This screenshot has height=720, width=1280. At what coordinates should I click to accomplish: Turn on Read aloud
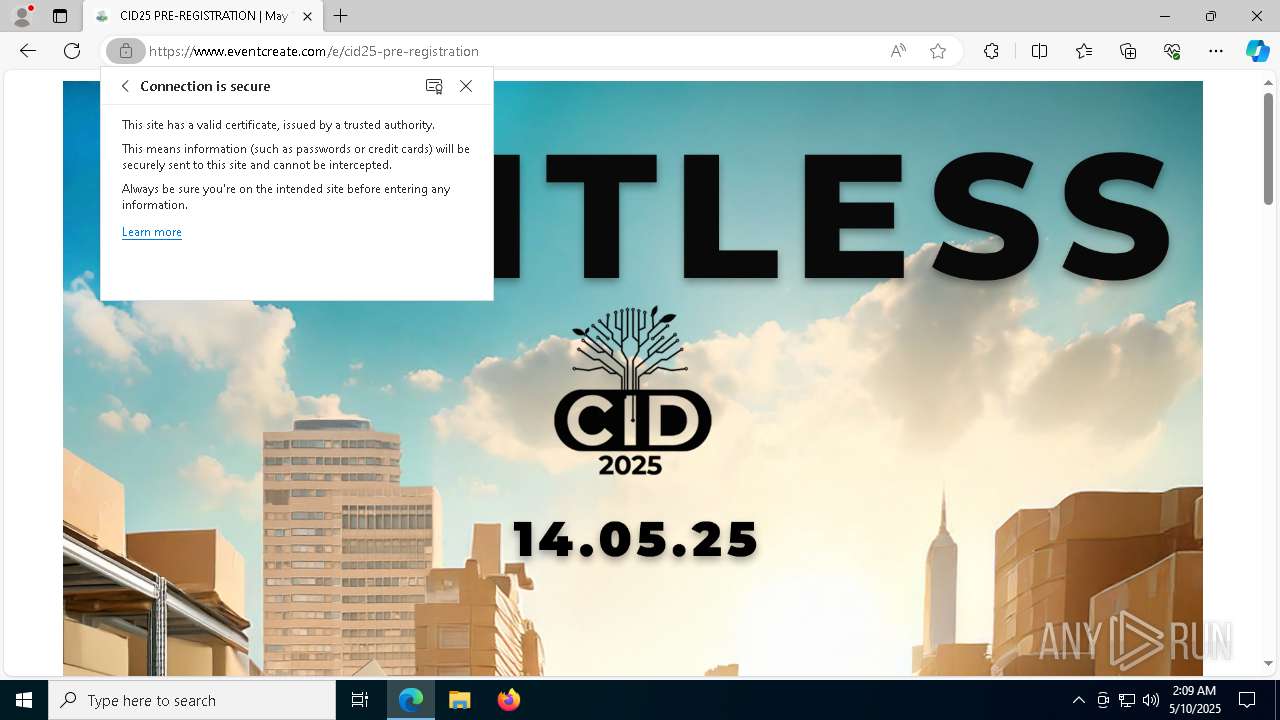898,51
